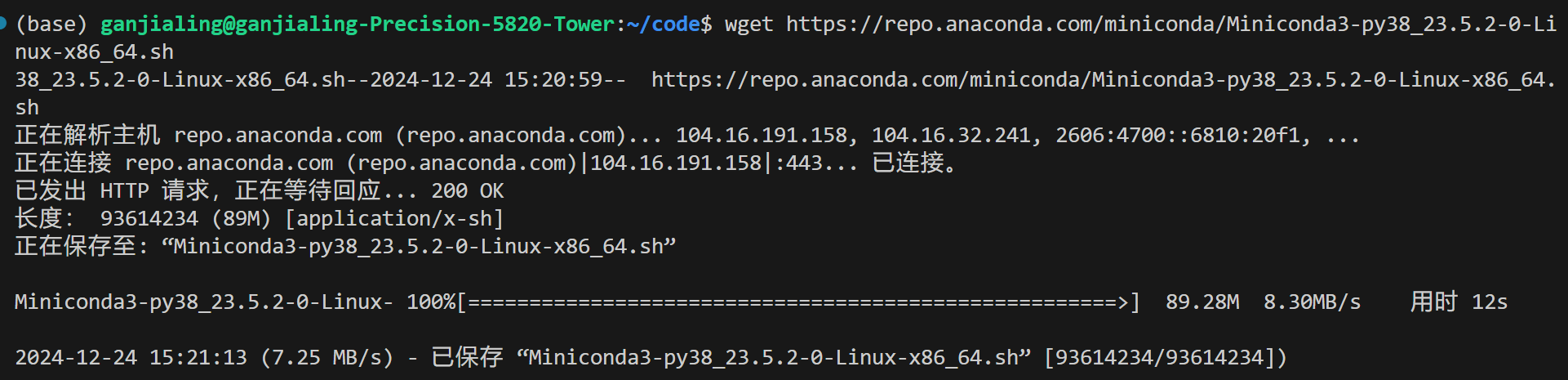
Task: Click the 2024-12-24 15:21:13 completion timestamp
Action: [x=131, y=358]
